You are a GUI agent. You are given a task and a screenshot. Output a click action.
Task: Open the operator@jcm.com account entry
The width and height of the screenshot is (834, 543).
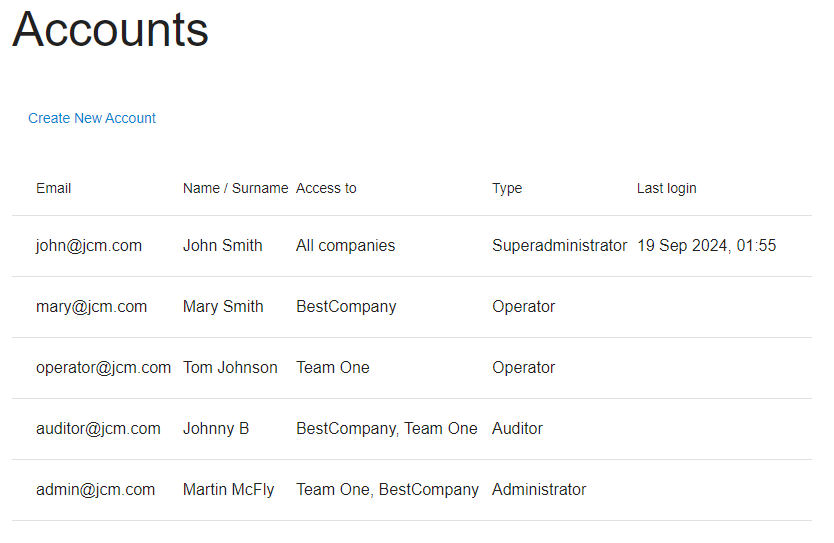[103, 367]
